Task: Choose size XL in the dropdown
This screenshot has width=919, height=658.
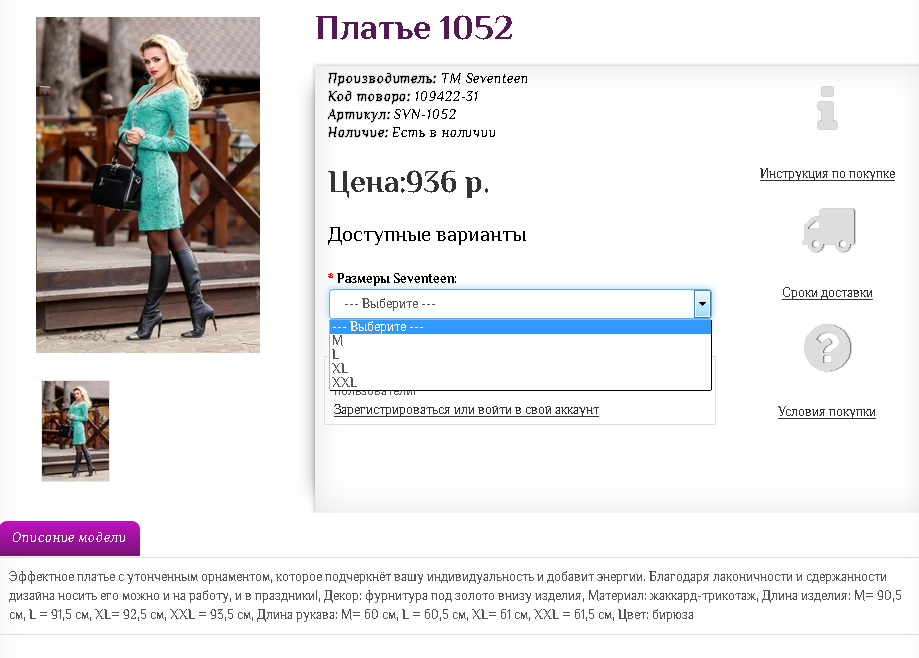Action: pyautogui.click(x=340, y=368)
